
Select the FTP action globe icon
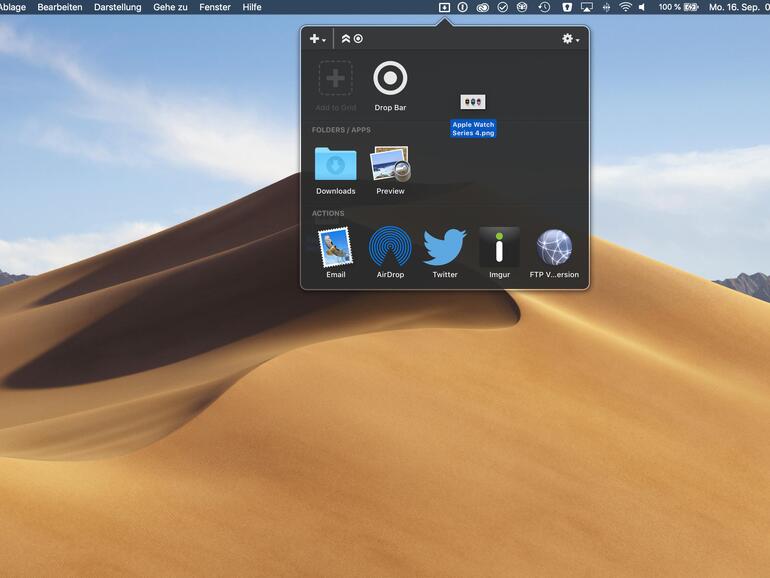(554, 247)
